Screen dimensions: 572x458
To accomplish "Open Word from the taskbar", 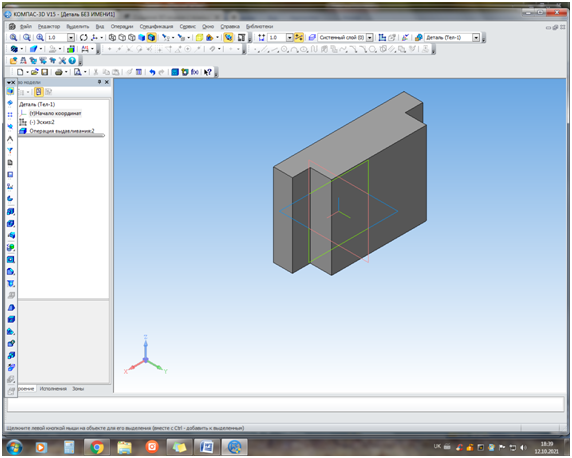I will pyautogui.click(x=207, y=447).
